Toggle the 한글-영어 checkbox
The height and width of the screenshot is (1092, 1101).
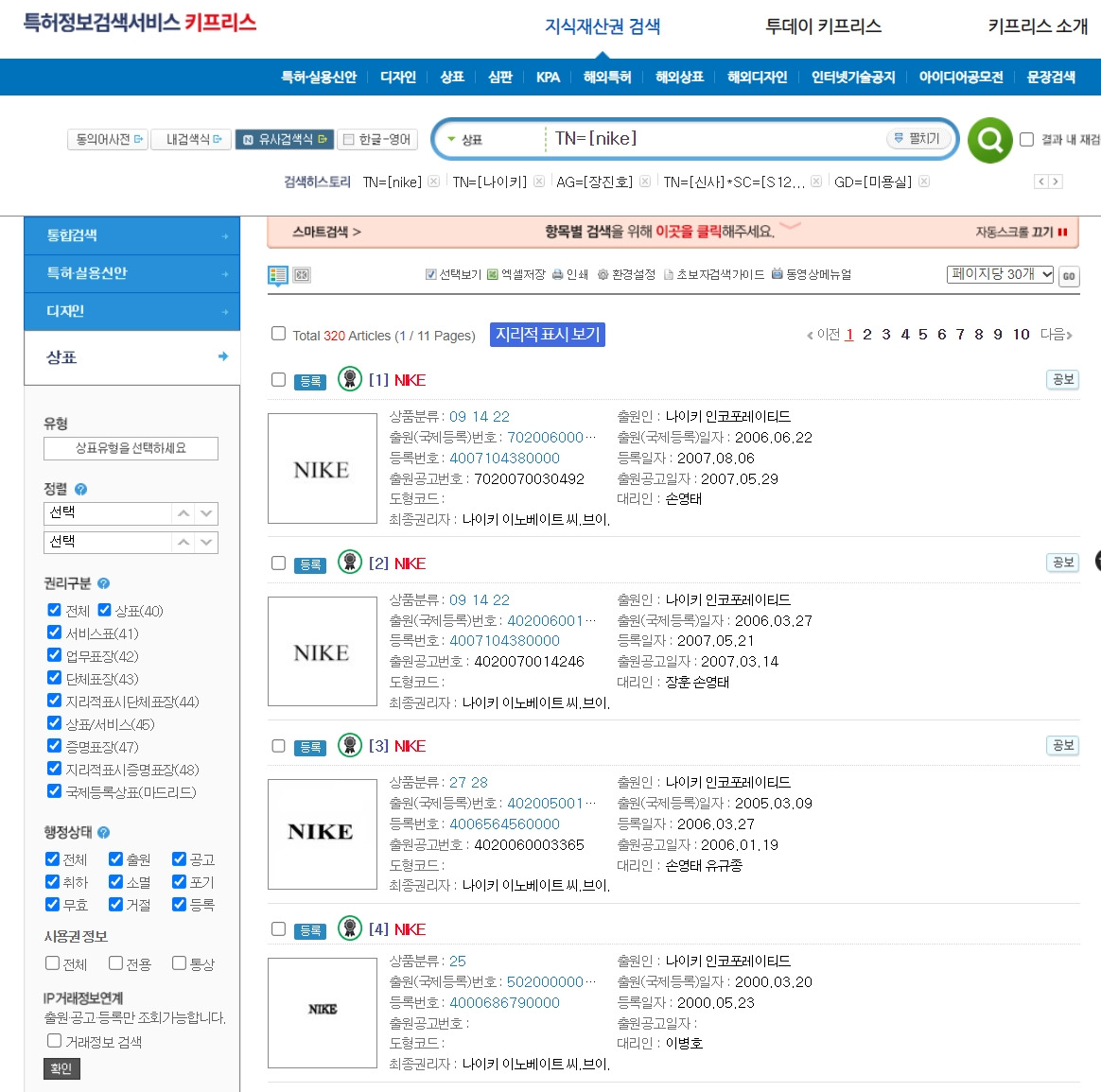[348, 140]
